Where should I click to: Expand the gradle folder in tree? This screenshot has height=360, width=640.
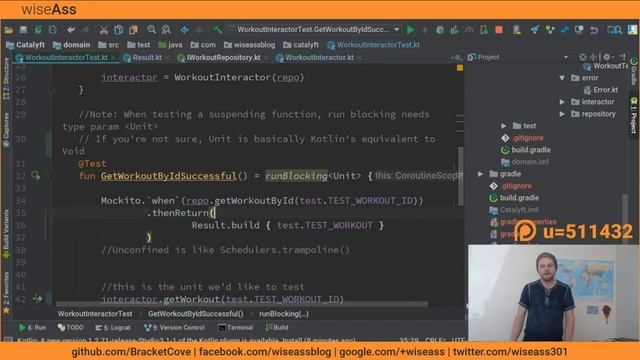pyautogui.click(x=480, y=174)
